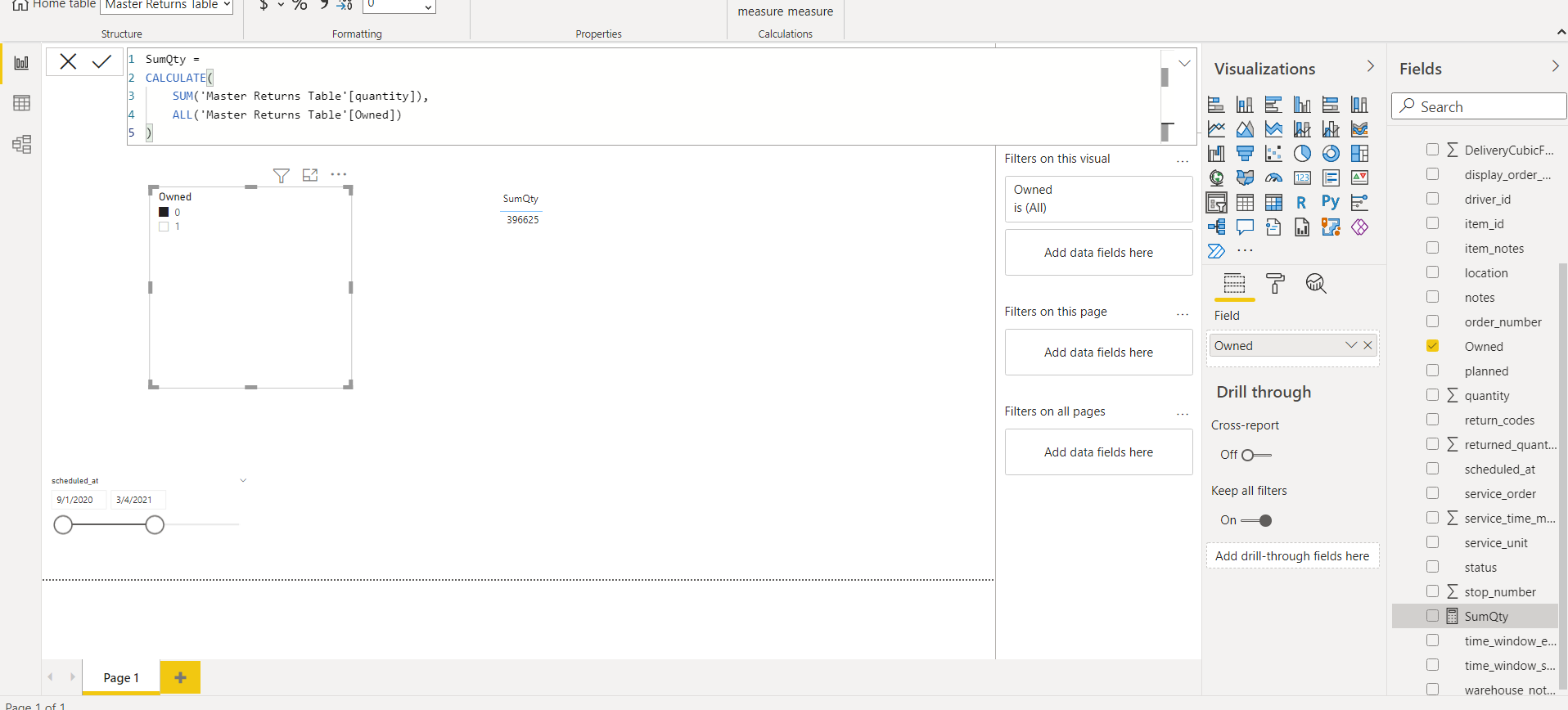This screenshot has width=1568, height=710.
Task: Switch to Page 1 tab
Action: coord(121,677)
